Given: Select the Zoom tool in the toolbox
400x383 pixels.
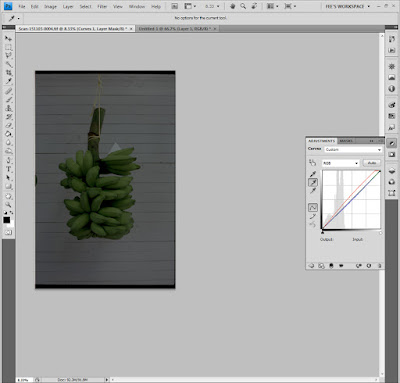Looking at the screenshot, I should (8, 205).
